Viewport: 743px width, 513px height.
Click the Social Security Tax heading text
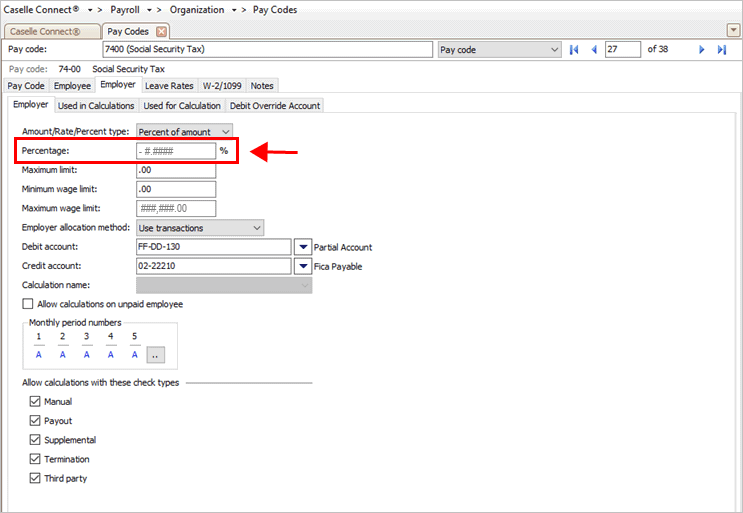tap(128, 69)
